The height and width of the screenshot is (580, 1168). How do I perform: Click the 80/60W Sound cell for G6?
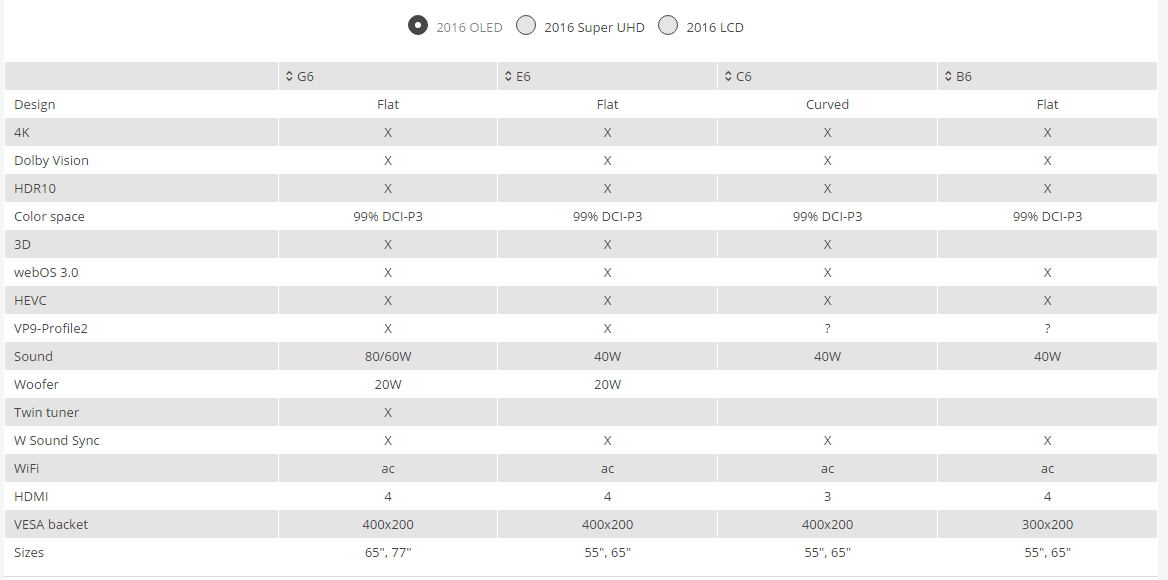tap(388, 357)
